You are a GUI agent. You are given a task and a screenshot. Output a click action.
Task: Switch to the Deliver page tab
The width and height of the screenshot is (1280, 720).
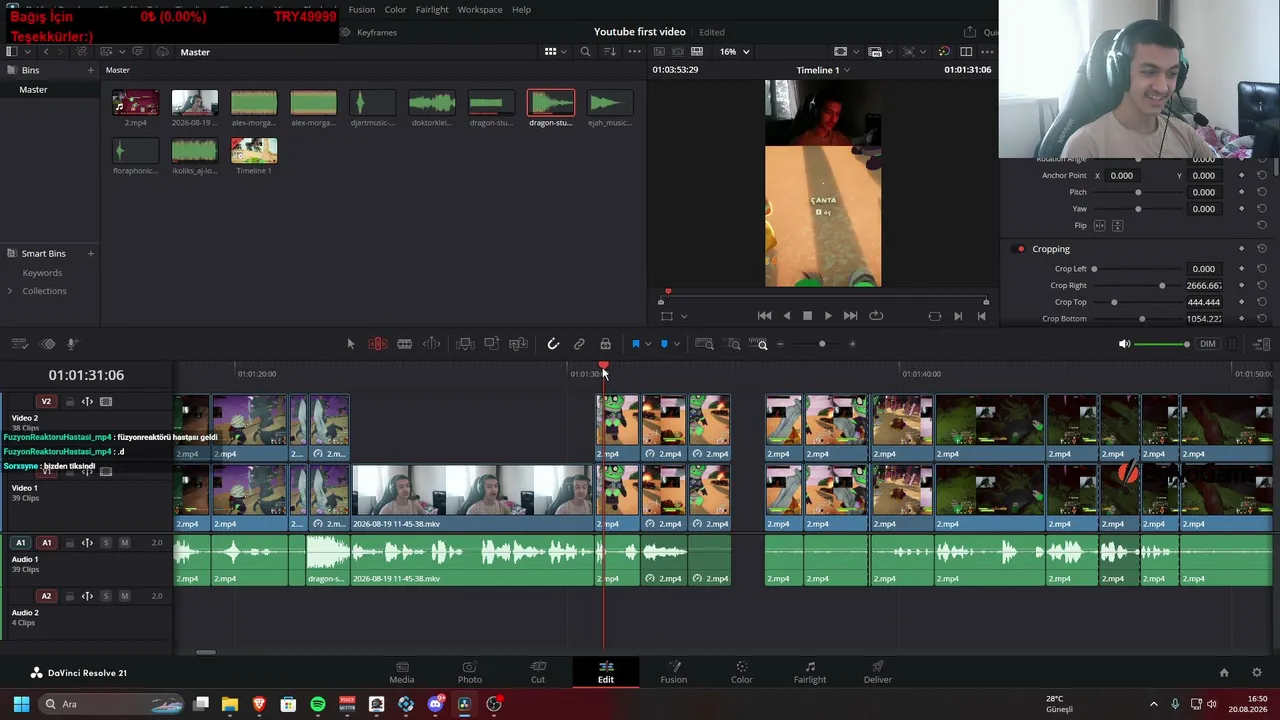click(x=878, y=672)
